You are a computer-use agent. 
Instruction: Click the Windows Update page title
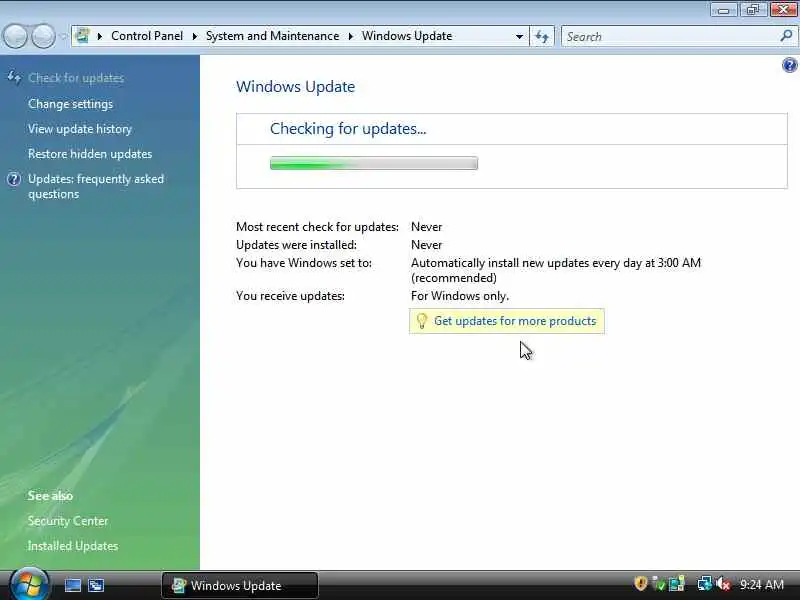[295, 87]
